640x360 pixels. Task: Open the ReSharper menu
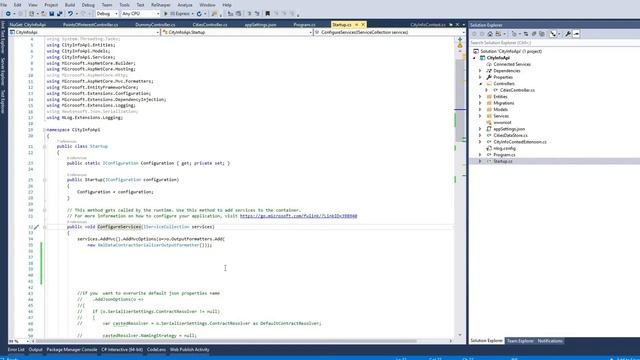[x=161, y=5]
